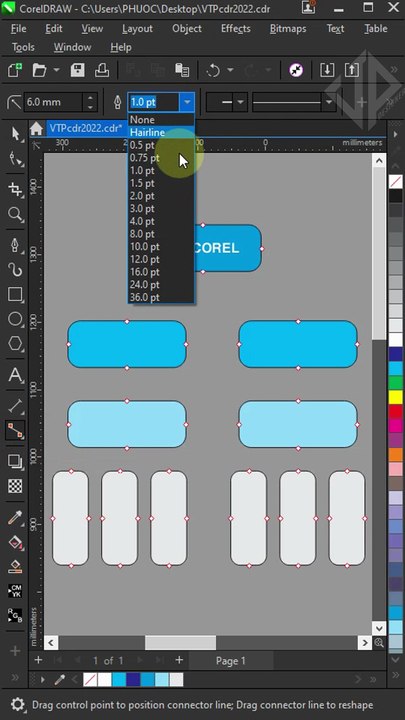Screen dimensions: 405x720
Task: Open the Layout menu
Action: point(137,28)
